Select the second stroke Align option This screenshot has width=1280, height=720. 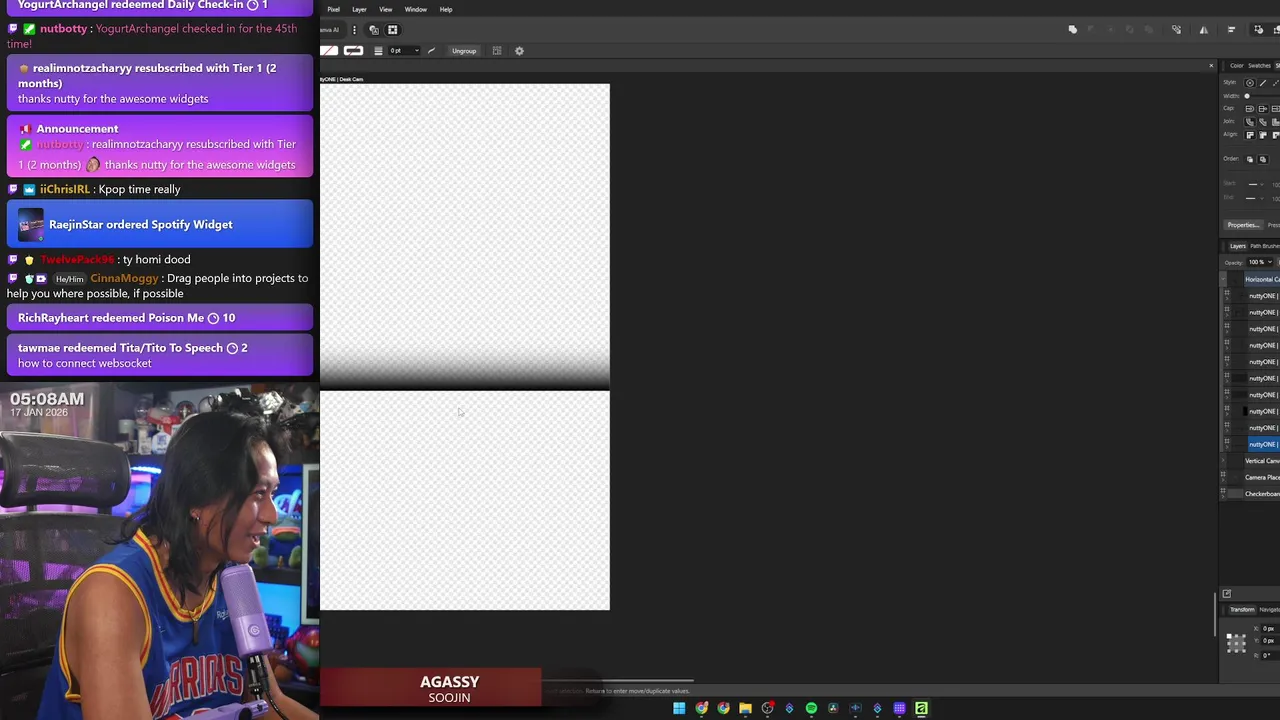click(1262, 134)
